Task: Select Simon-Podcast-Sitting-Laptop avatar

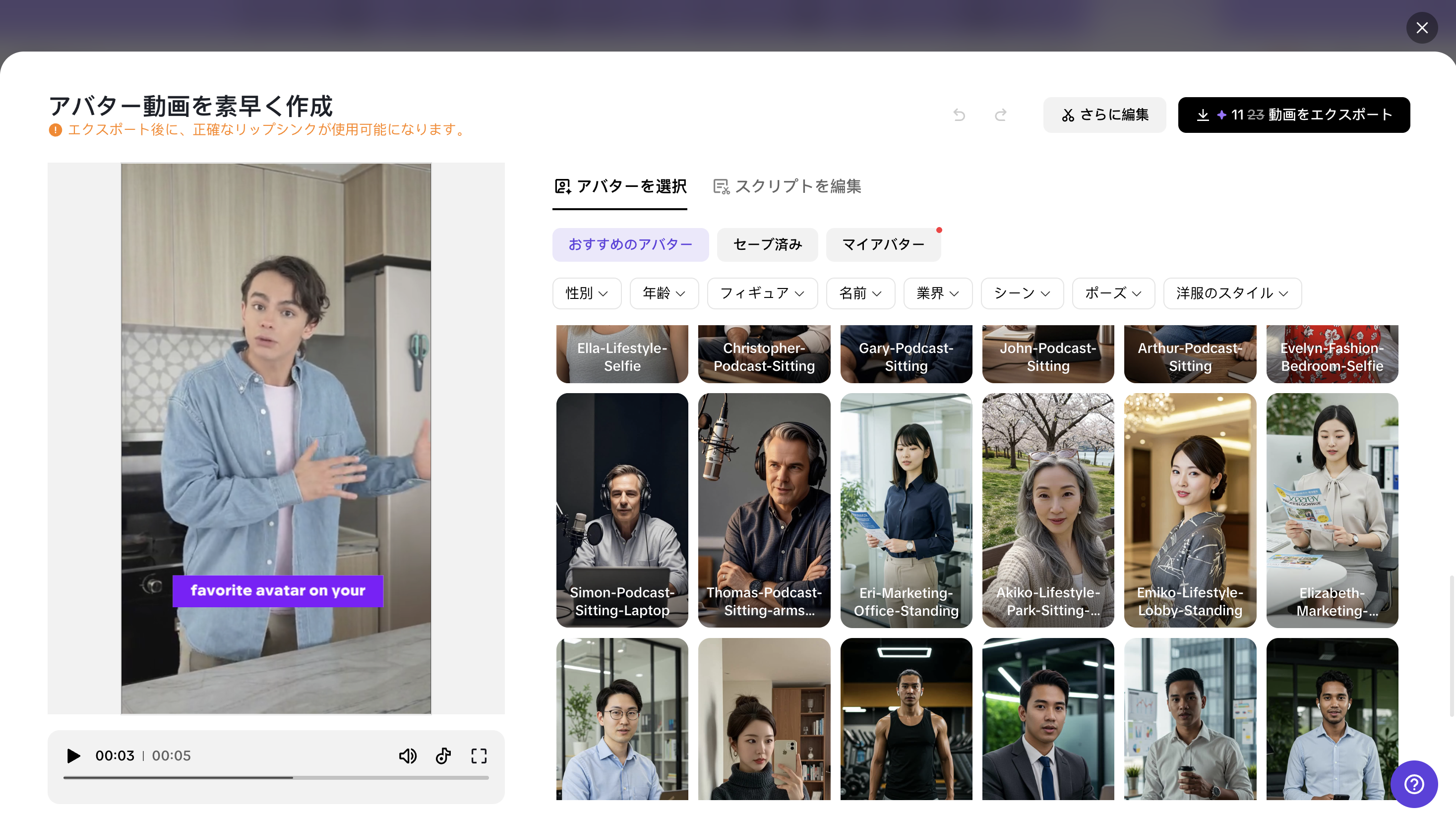Action: (622, 510)
